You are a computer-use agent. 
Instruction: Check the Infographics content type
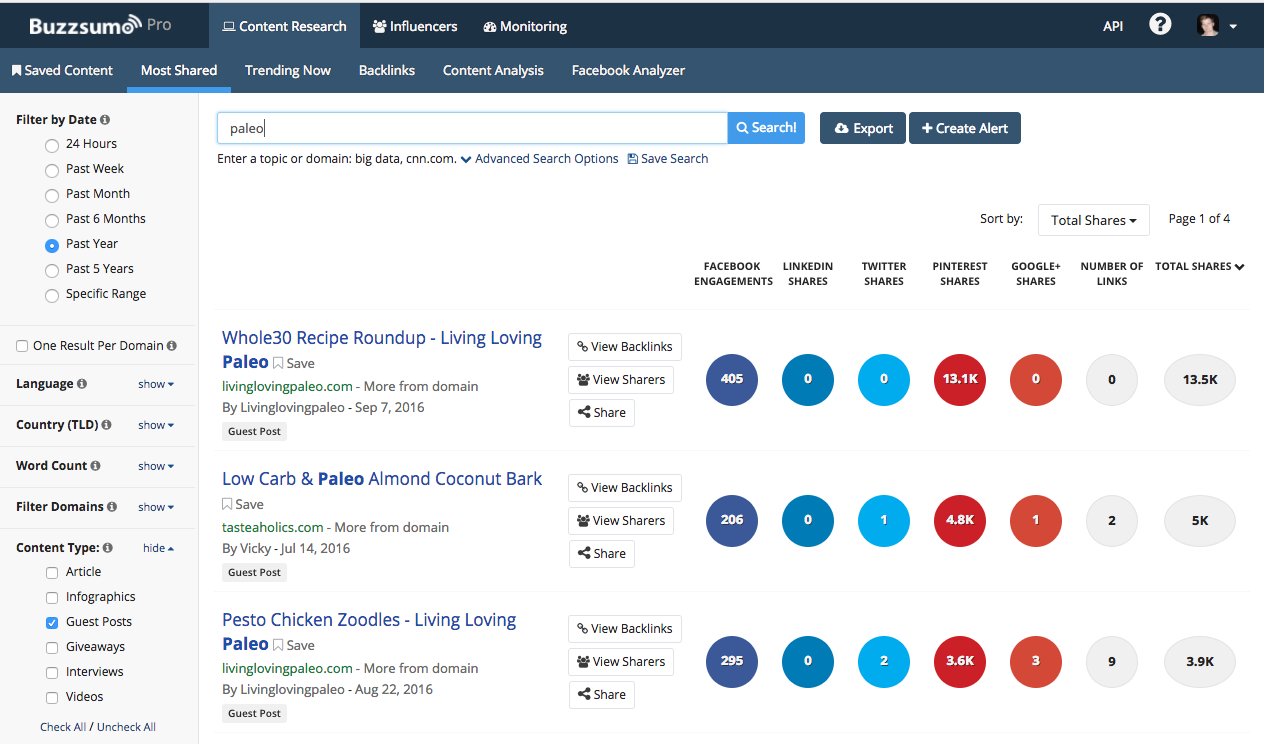52,598
